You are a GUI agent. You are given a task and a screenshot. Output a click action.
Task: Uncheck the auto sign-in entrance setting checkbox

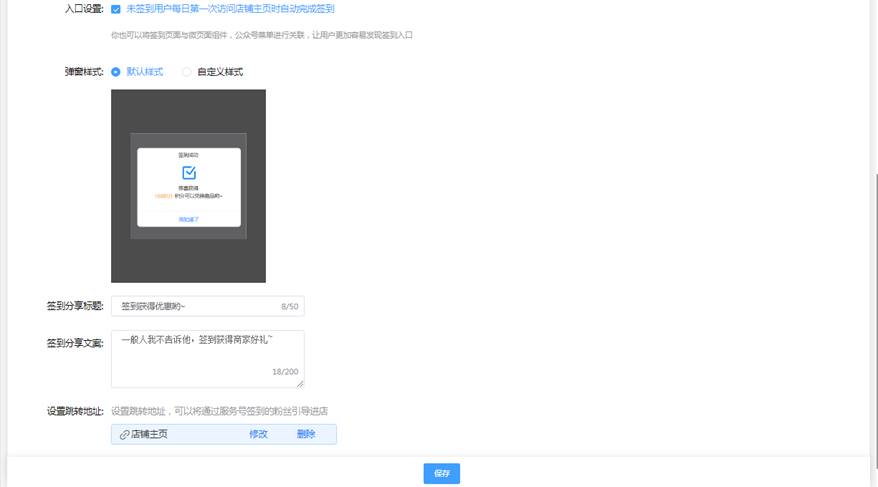click(116, 9)
